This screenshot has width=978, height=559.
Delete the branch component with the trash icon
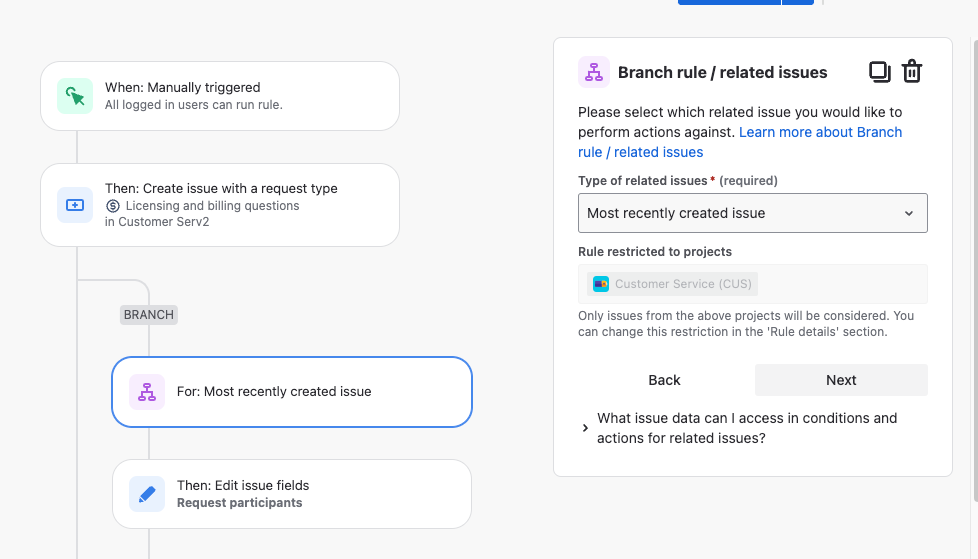912,72
